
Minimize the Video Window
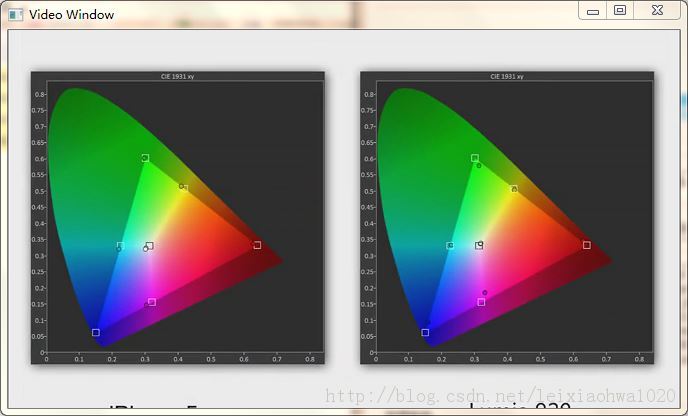coord(593,10)
